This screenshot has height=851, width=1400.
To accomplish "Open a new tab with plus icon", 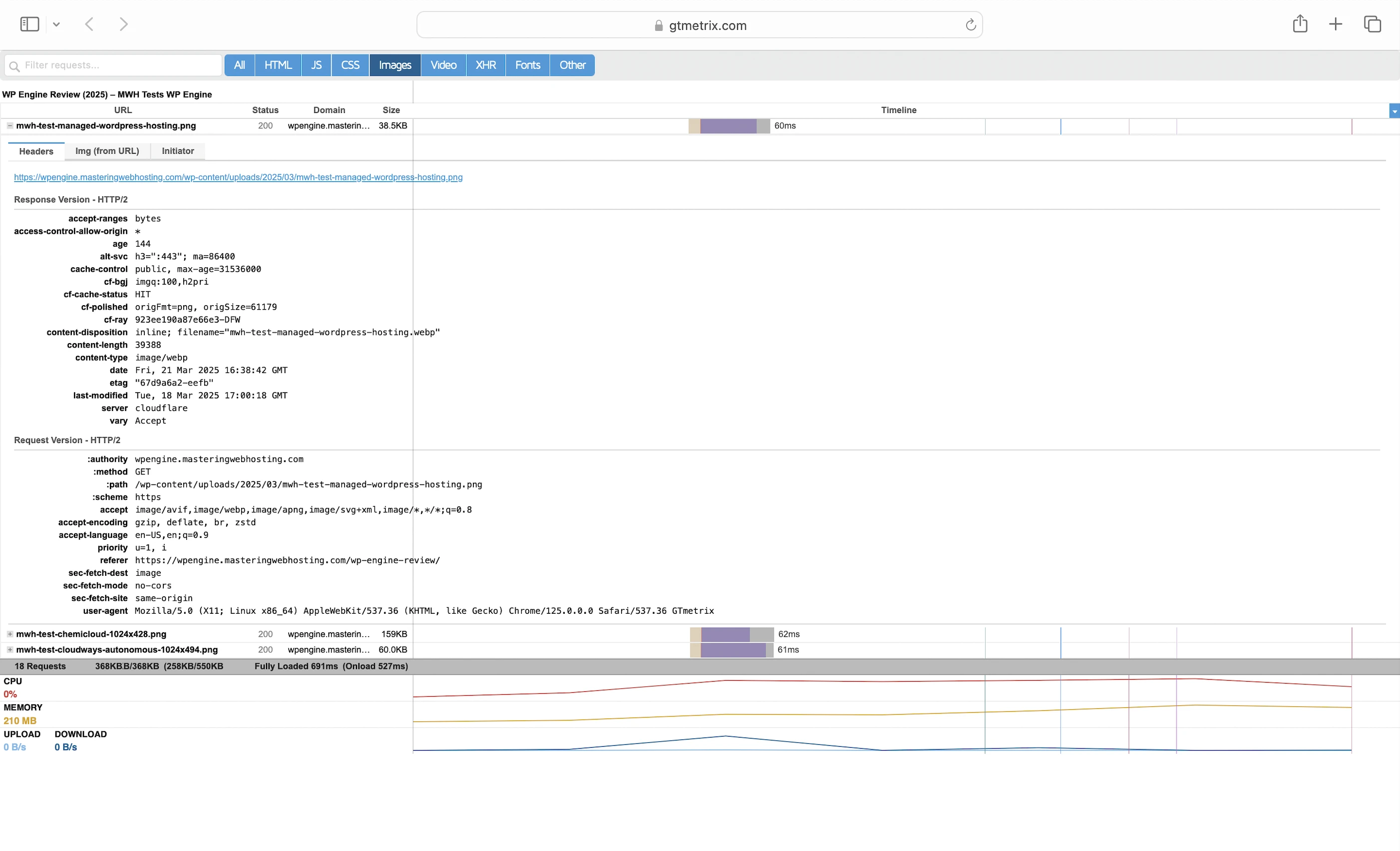I will click(x=1336, y=24).
